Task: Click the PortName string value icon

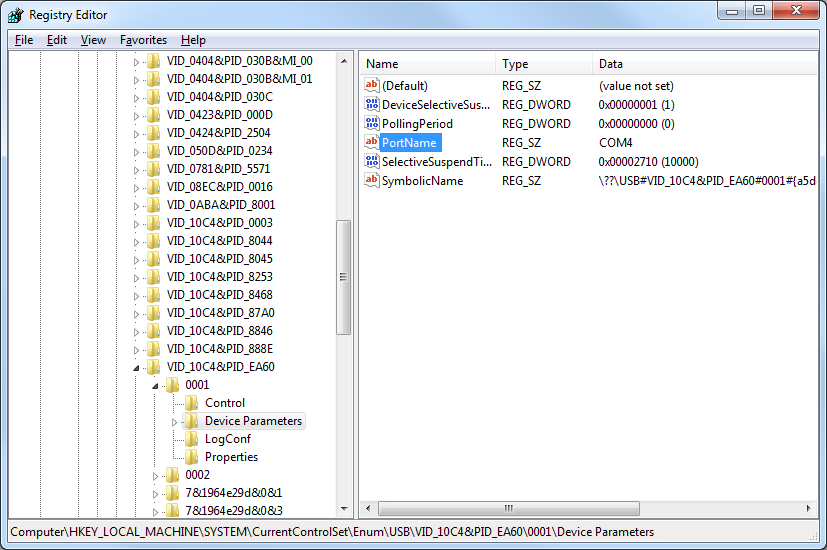Action: tap(372, 143)
